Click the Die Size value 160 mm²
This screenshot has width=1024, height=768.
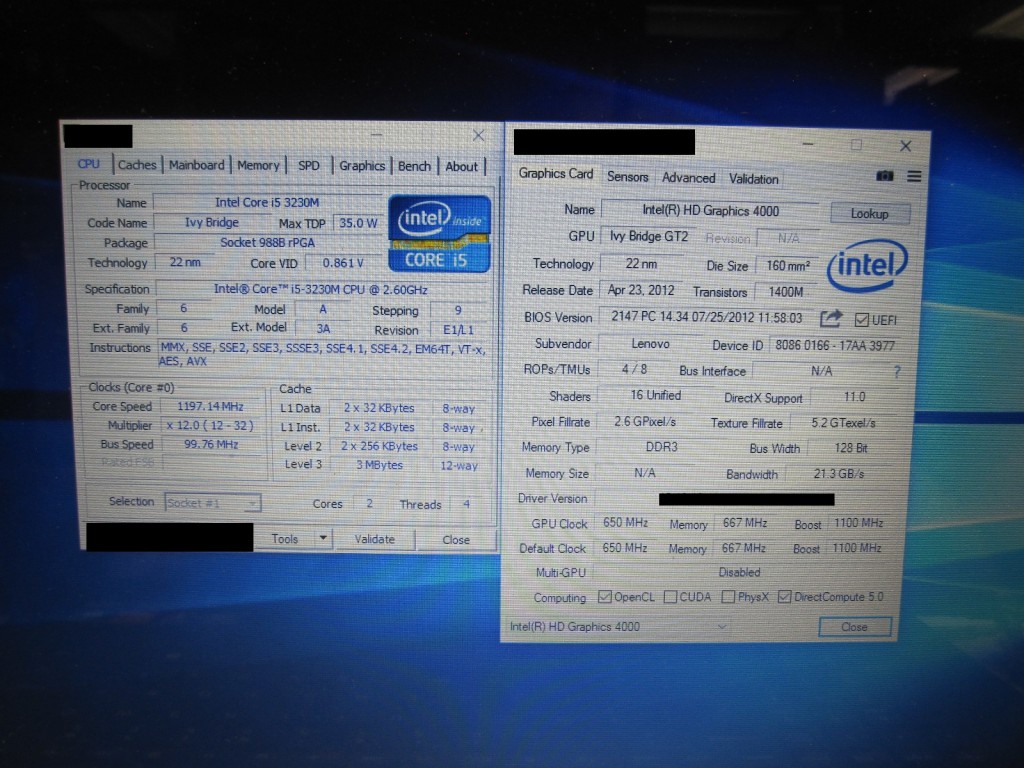(788, 266)
